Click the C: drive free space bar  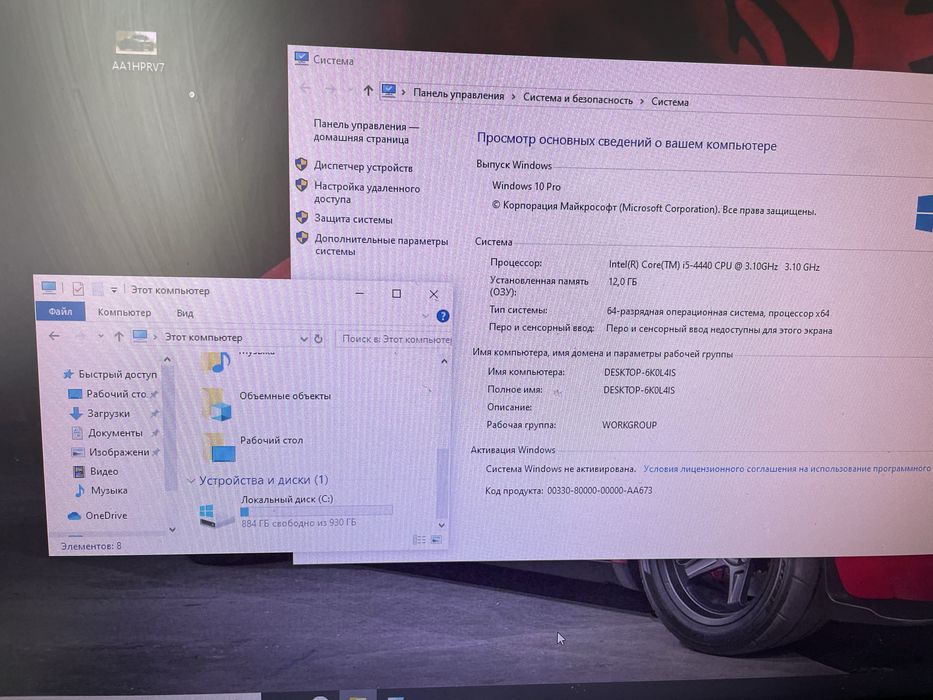coord(317,511)
